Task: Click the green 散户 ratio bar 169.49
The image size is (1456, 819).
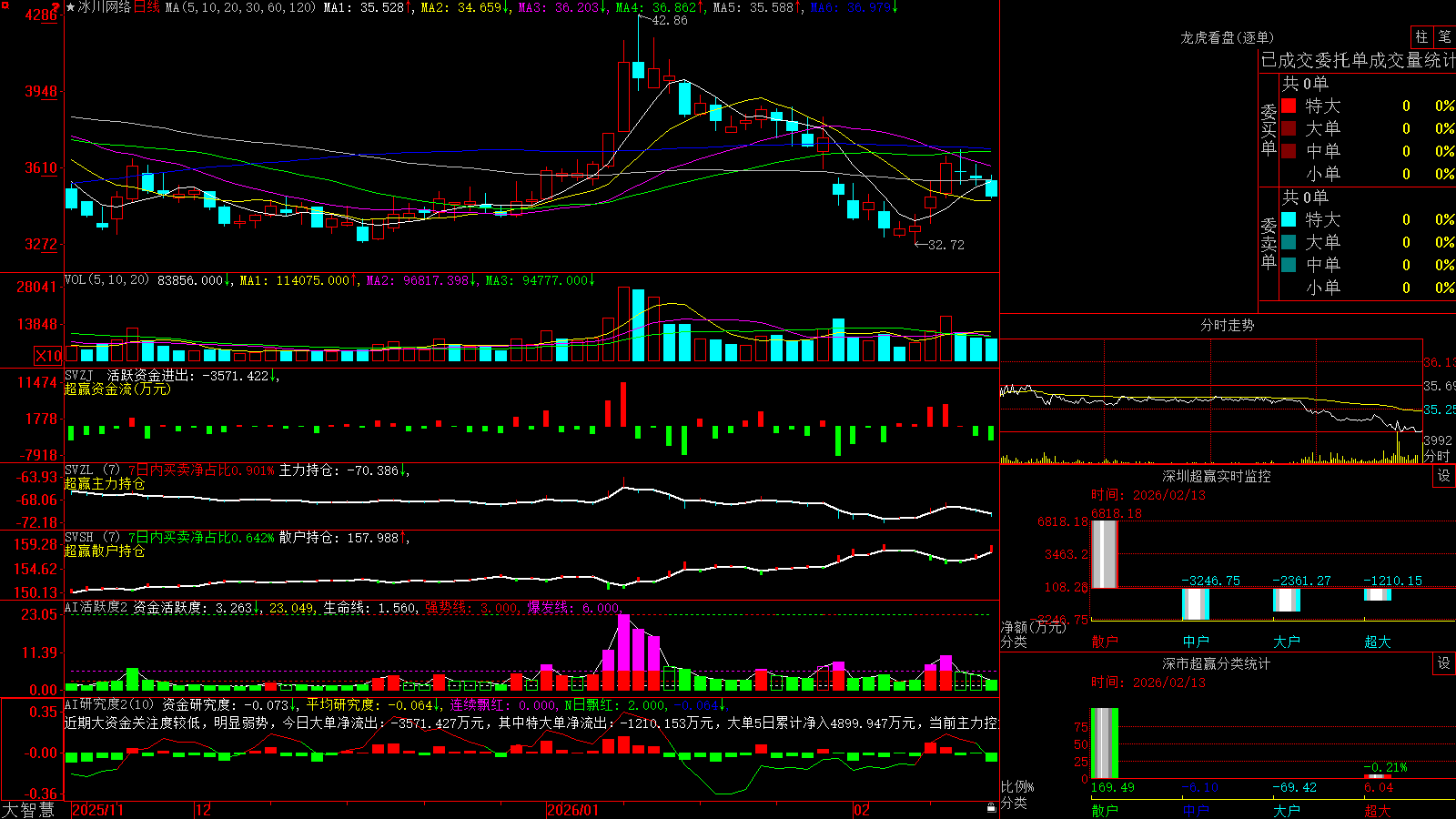Action: (x=1104, y=743)
